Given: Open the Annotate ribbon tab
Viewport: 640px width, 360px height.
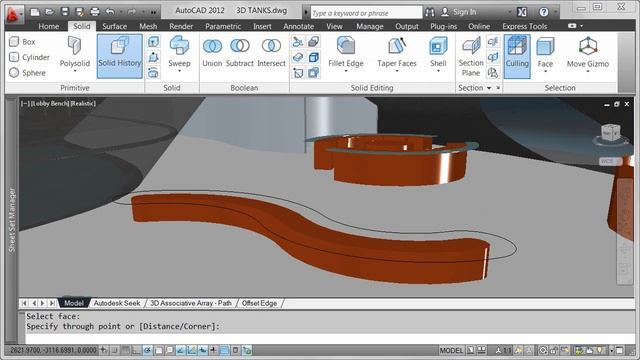Looking at the screenshot, I should tap(298, 26).
